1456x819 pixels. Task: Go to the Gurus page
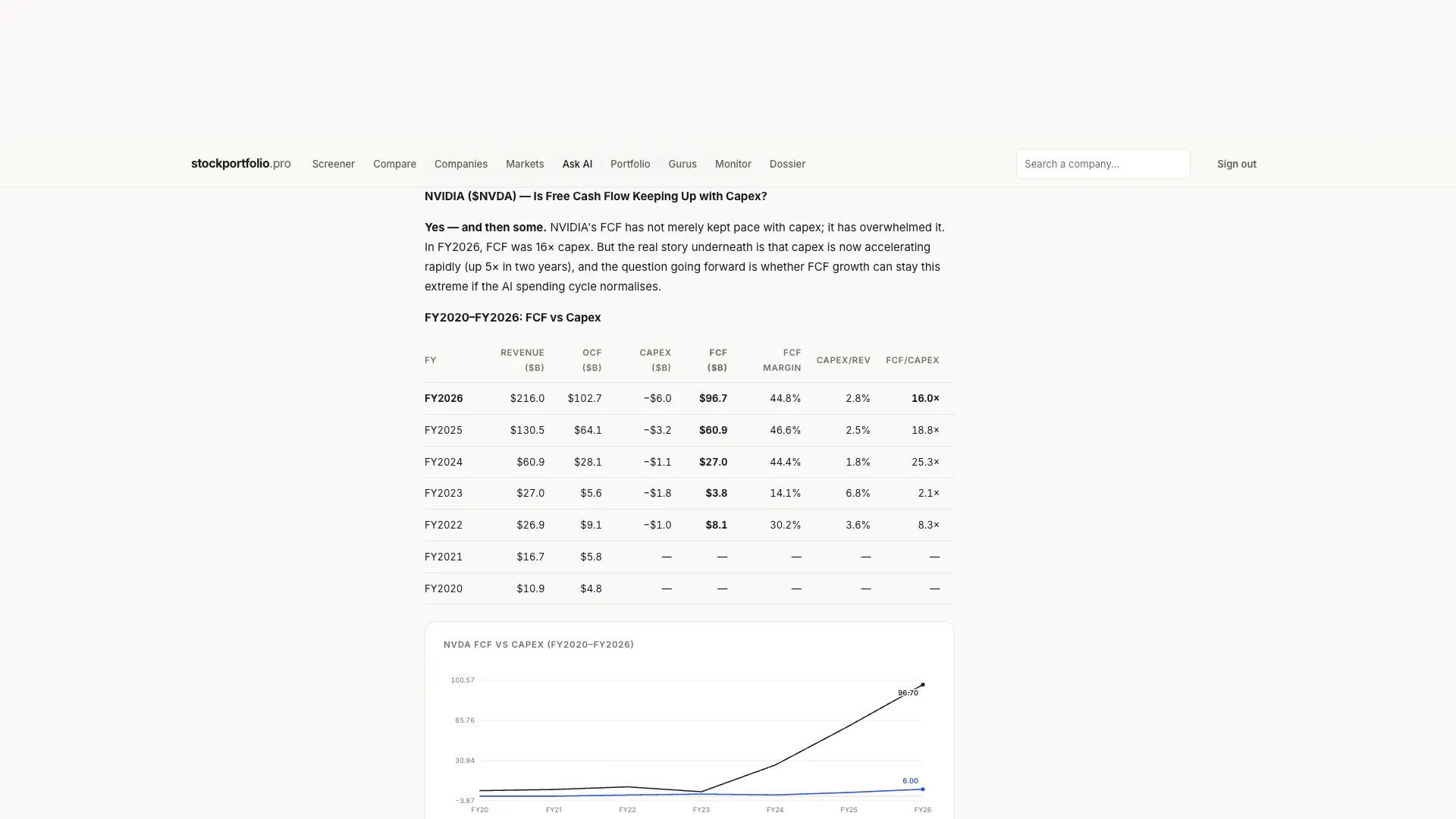tap(682, 164)
